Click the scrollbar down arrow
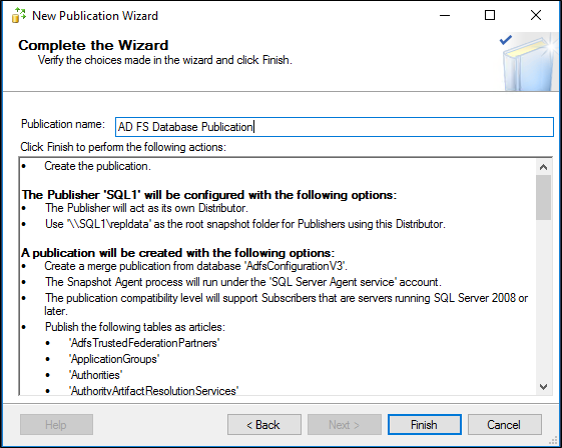 [543, 387]
